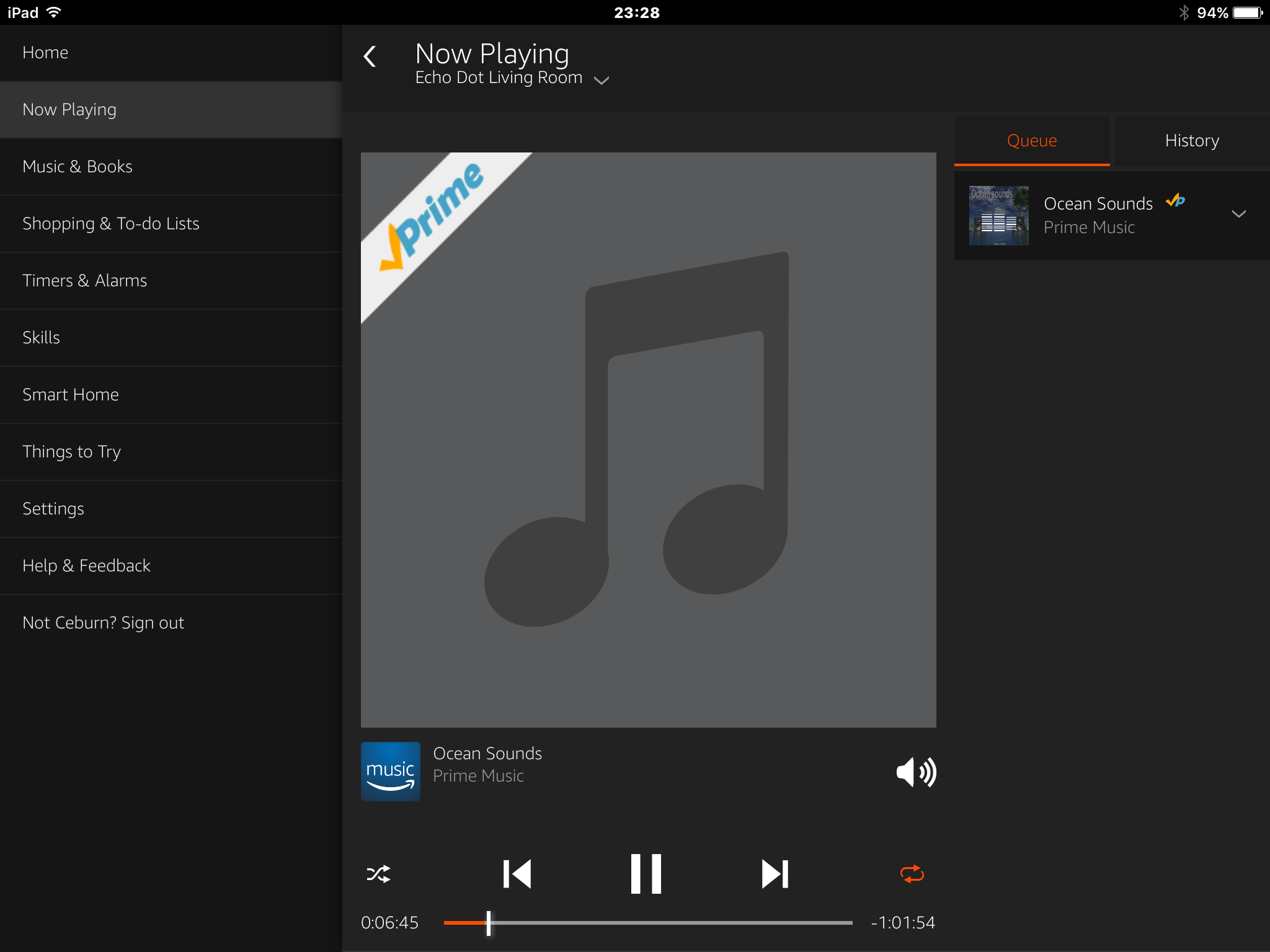Click the playback progress slider handle
This screenshot has height=952, width=1270.
pyautogui.click(x=489, y=923)
